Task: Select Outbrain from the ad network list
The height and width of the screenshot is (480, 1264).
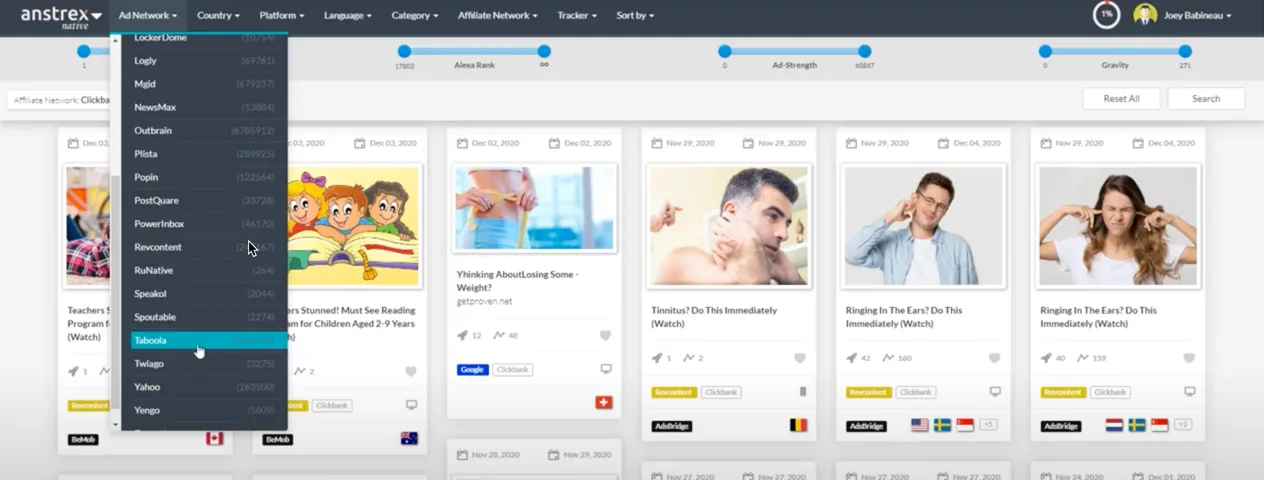Action: pyautogui.click(x=205, y=130)
